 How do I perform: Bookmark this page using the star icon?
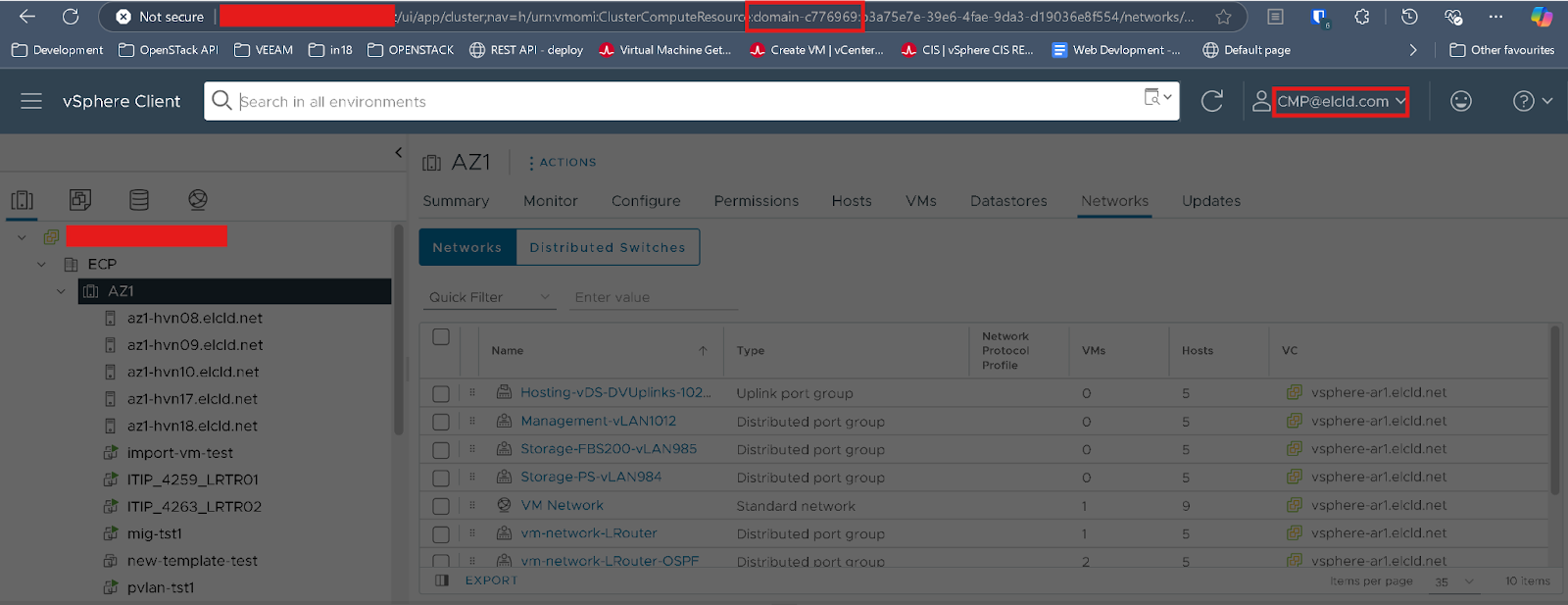(x=1223, y=17)
